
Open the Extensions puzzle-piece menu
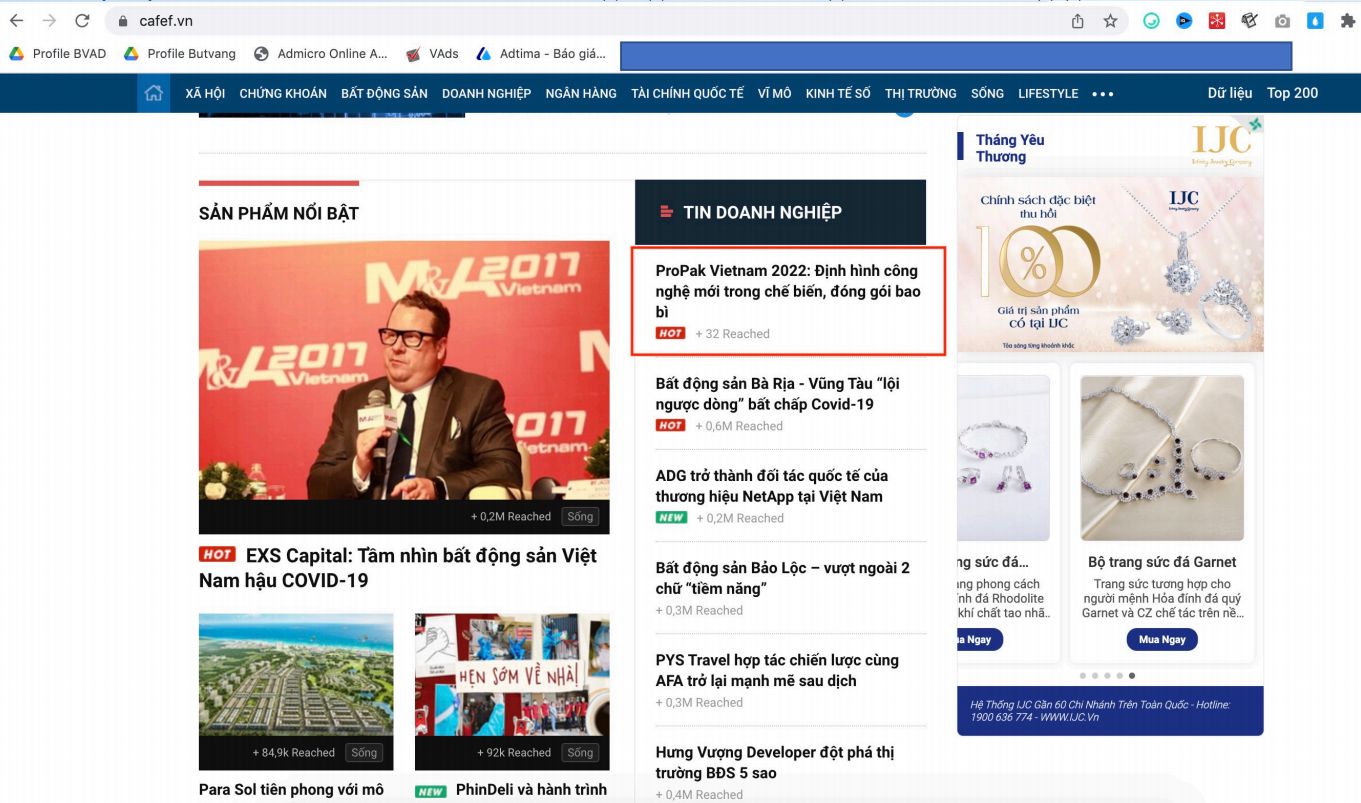pos(1347,21)
